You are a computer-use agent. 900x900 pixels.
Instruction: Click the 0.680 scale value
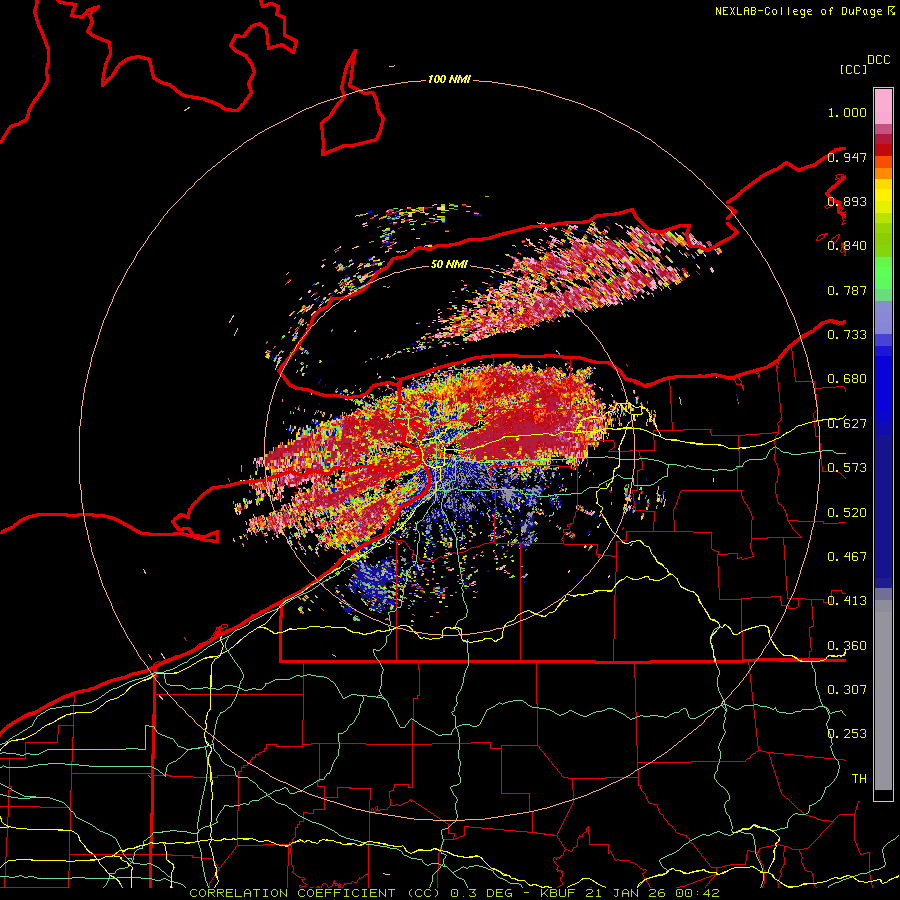[x=847, y=379]
